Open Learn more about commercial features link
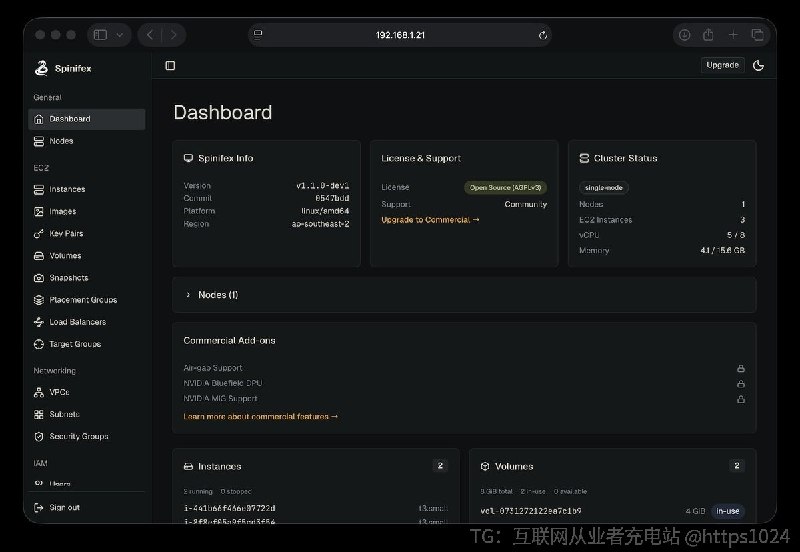Screen dimensions: 800x552 coord(260,417)
